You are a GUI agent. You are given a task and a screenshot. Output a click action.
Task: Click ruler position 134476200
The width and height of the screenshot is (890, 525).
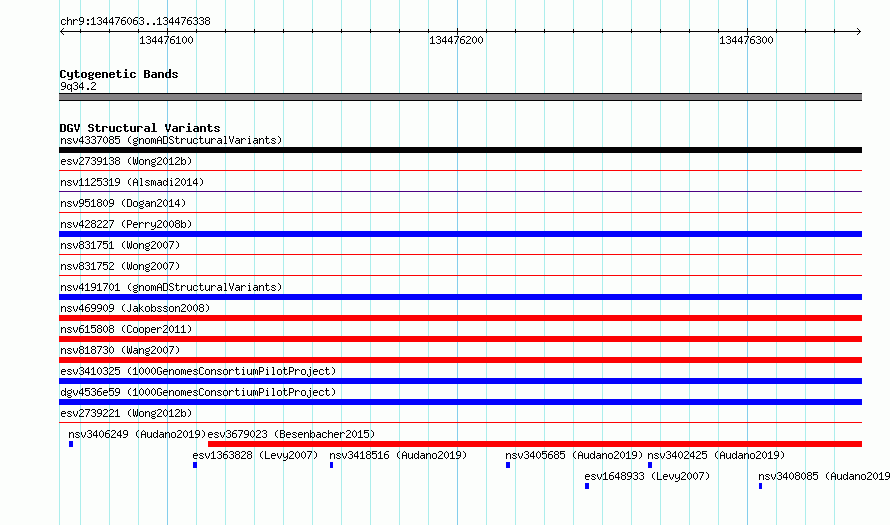[456, 40]
